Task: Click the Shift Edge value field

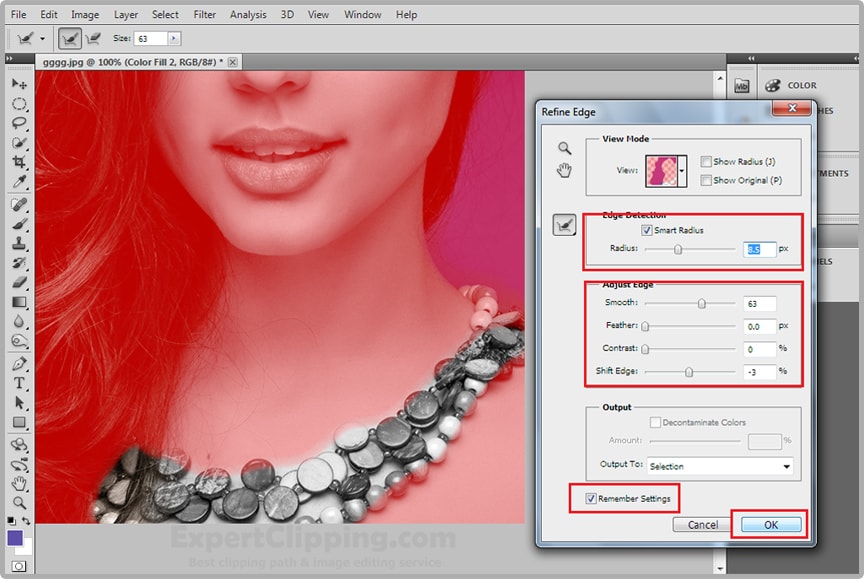Action: pyautogui.click(x=759, y=372)
